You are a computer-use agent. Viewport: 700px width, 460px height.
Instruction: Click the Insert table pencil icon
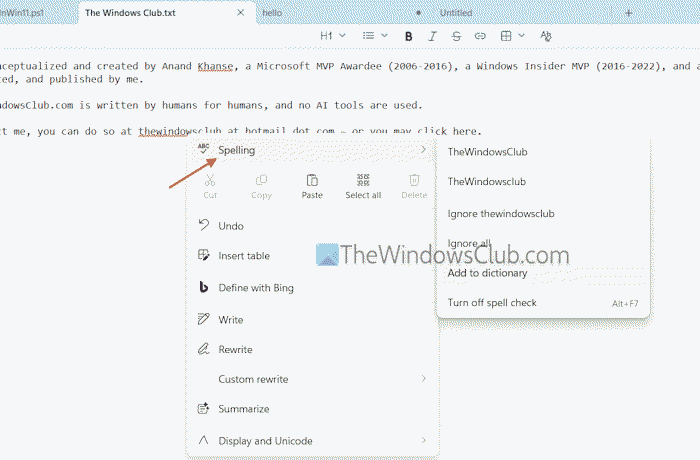(203, 255)
